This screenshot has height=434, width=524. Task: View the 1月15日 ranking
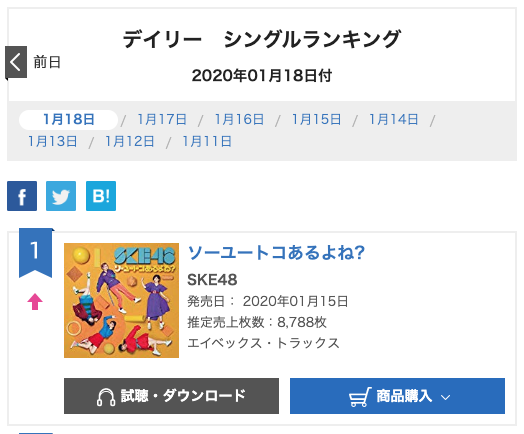[316, 120]
